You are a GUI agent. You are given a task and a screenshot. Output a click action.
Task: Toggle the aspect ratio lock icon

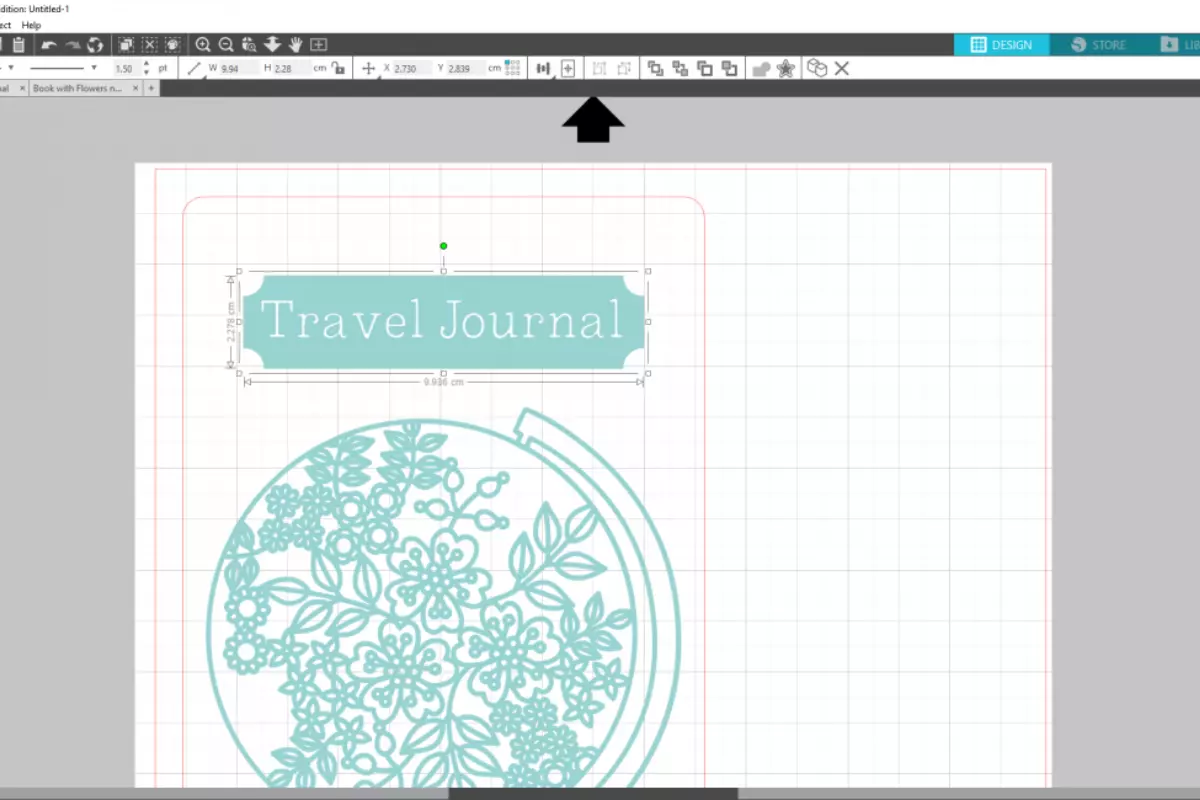click(x=338, y=68)
